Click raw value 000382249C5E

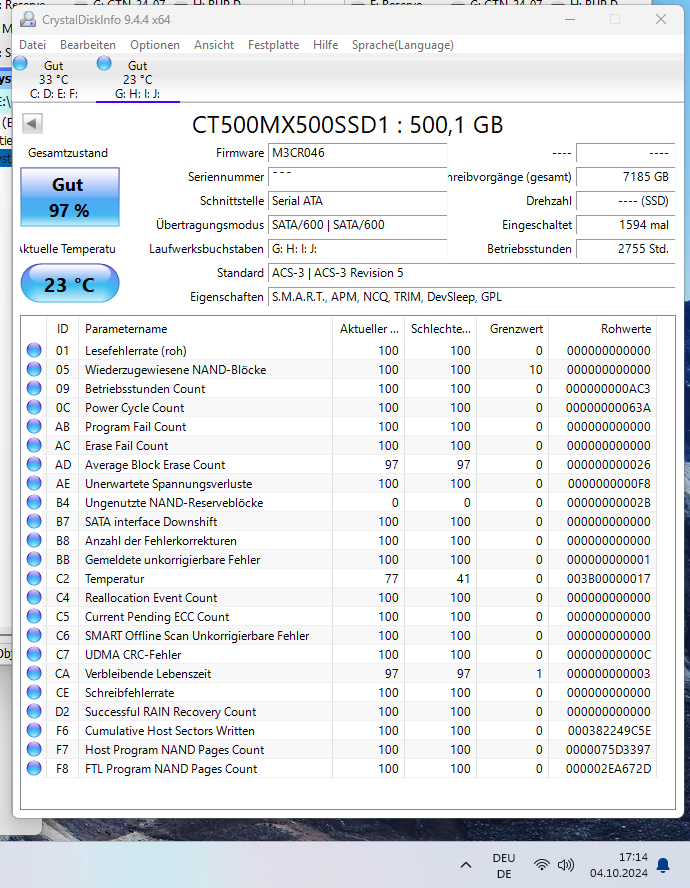click(x=609, y=731)
